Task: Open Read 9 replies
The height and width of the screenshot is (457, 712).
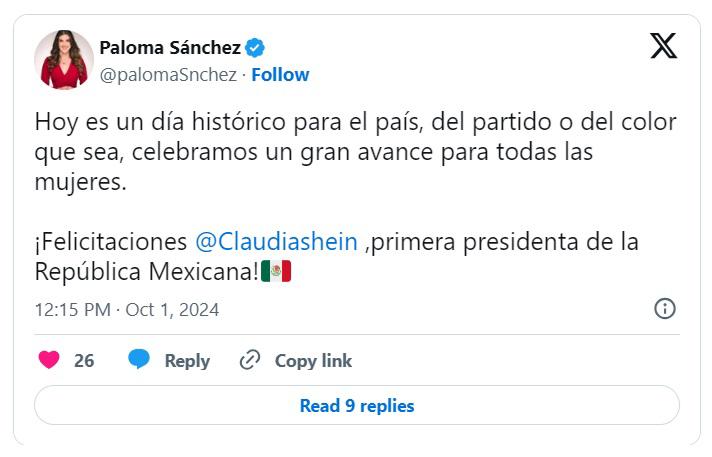Action: [x=356, y=406]
